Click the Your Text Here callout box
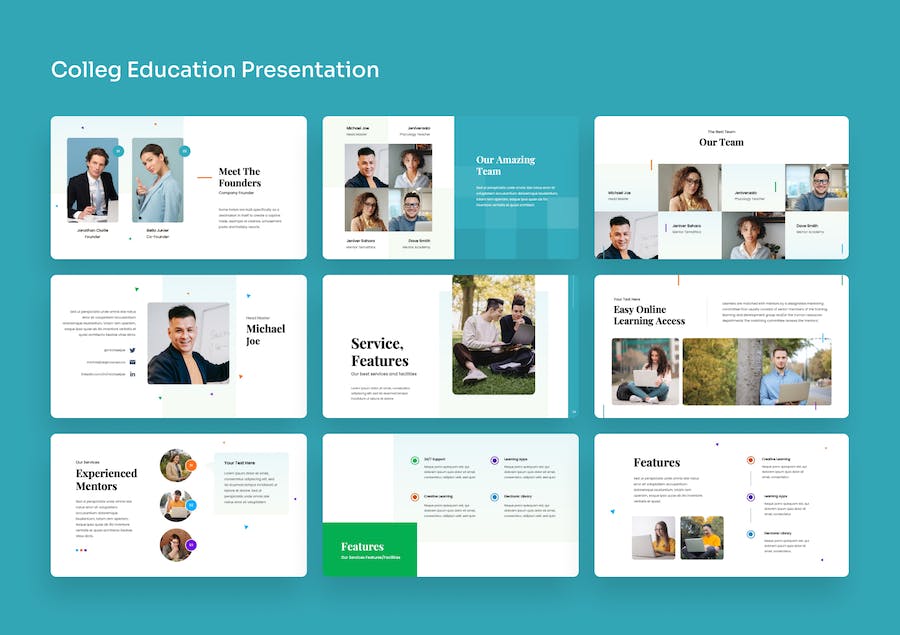The image size is (900, 635). (x=251, y=483)
